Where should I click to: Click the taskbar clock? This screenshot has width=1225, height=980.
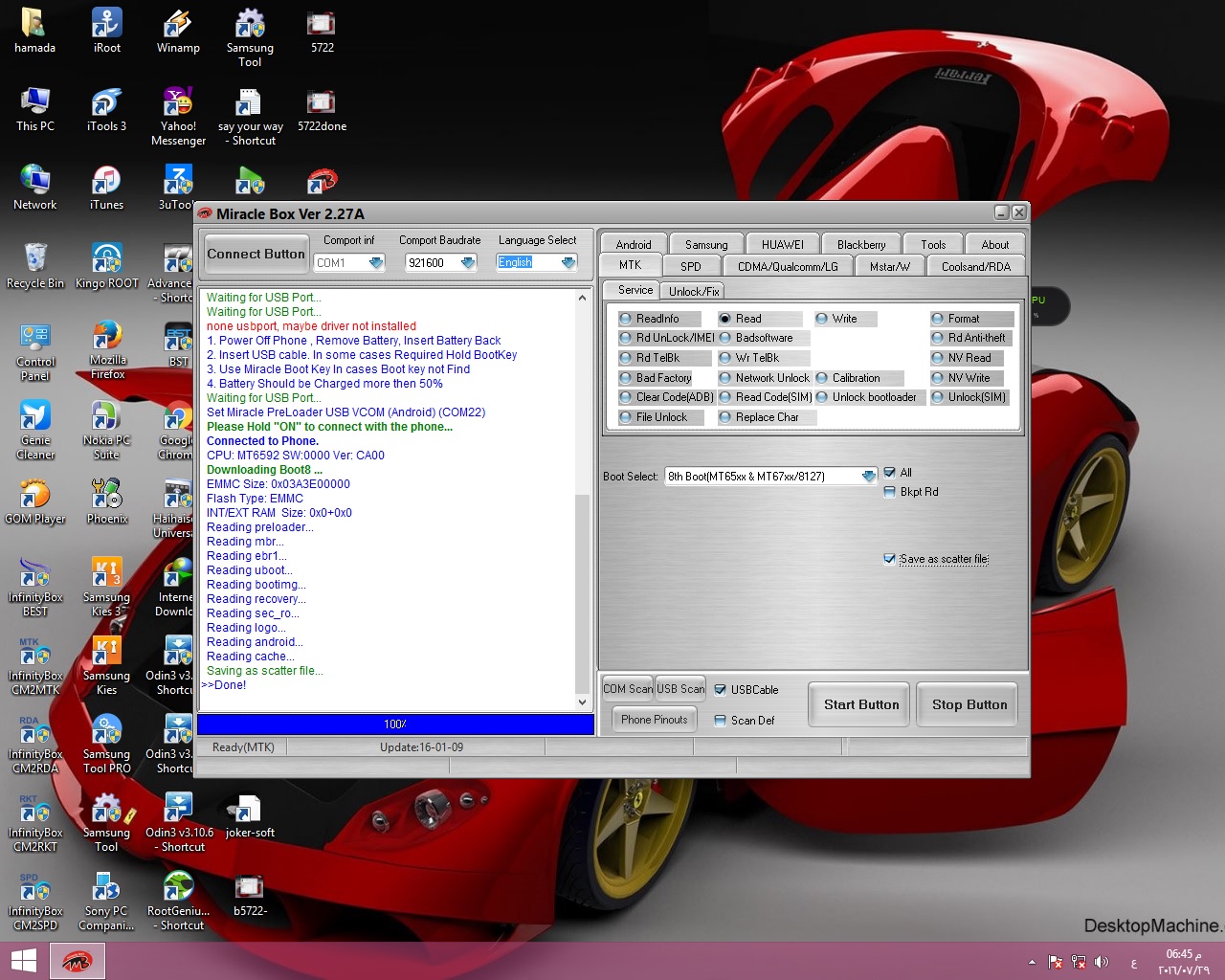pyautogui.click(x=1184, y=962)
